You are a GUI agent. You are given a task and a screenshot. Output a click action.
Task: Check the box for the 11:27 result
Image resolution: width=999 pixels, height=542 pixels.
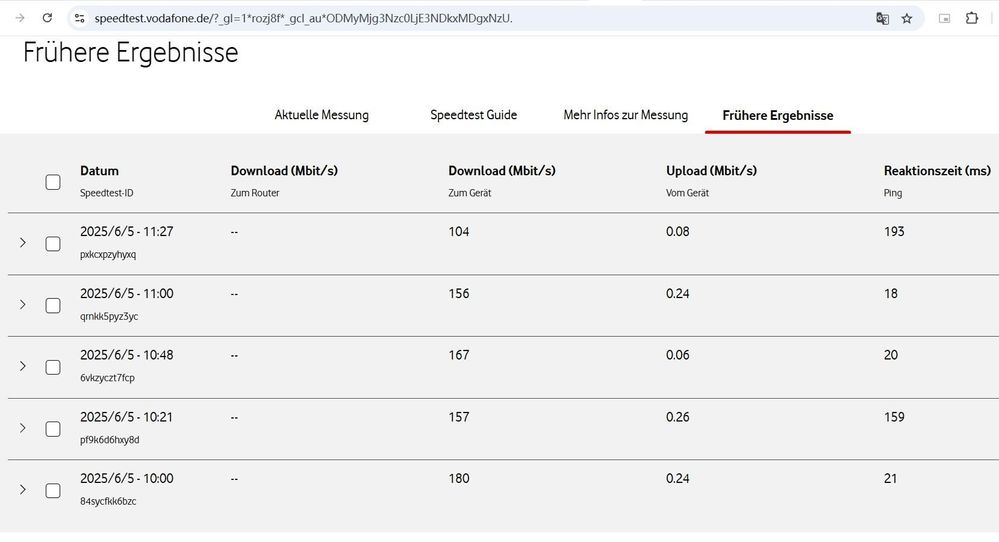pos(53,244)
